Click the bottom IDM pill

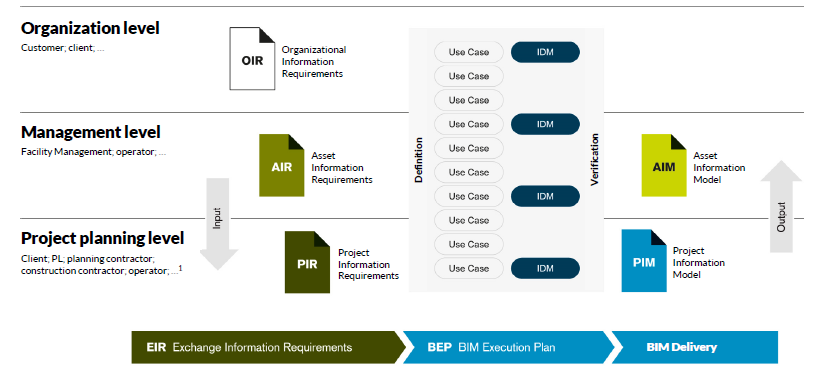click(x=545, y=268)
